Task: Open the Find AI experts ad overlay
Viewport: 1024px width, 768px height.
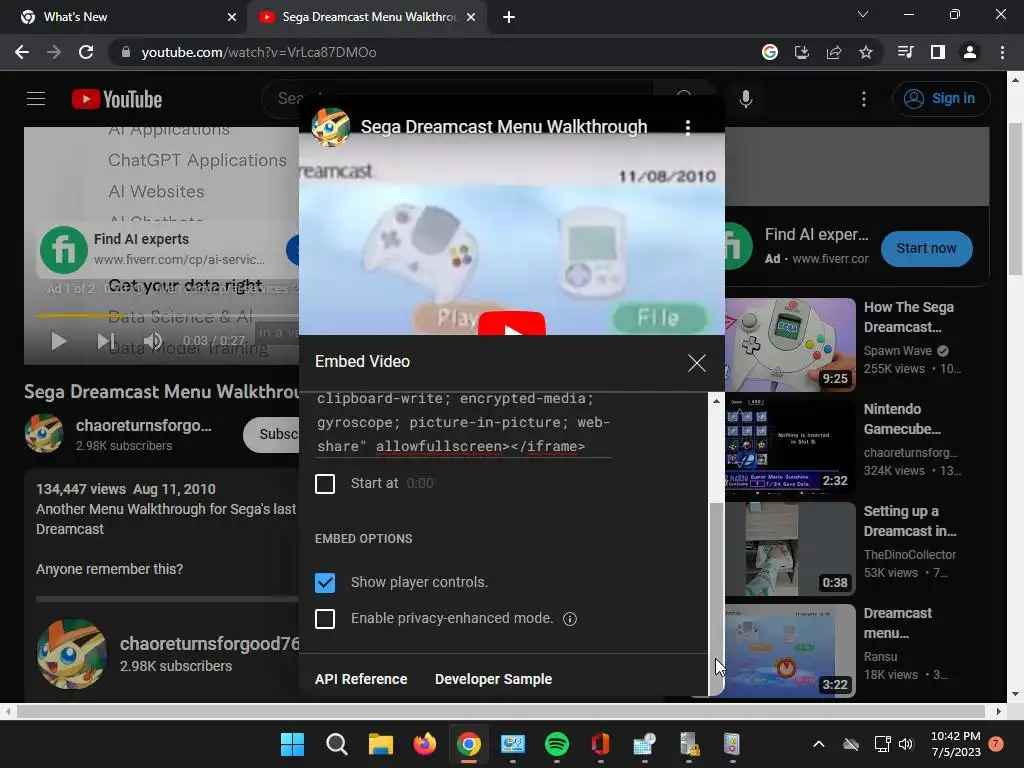Action: (x=167, y=249)
